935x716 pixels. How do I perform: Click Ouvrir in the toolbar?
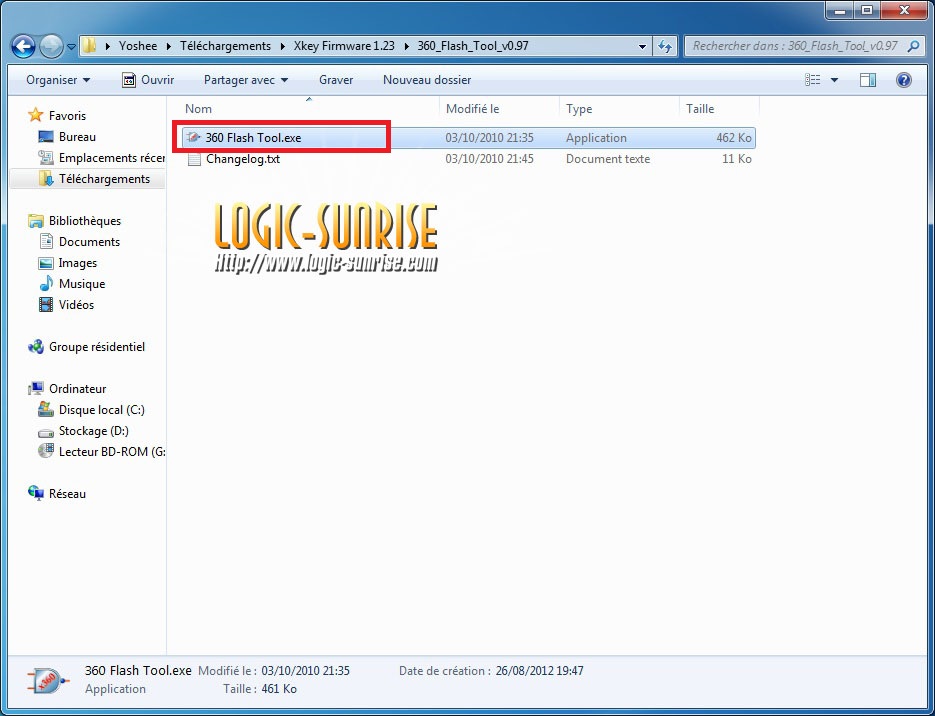[x=148, y=80]
